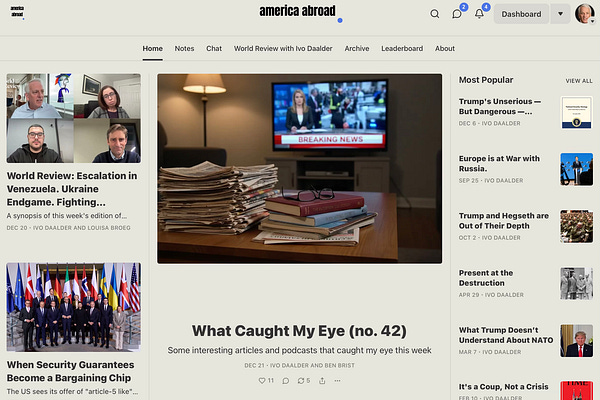Screen dimensions: 600x400
Task: Click black-and-white photo for Present at the Destruction
Action: click(x=577, y=284)
